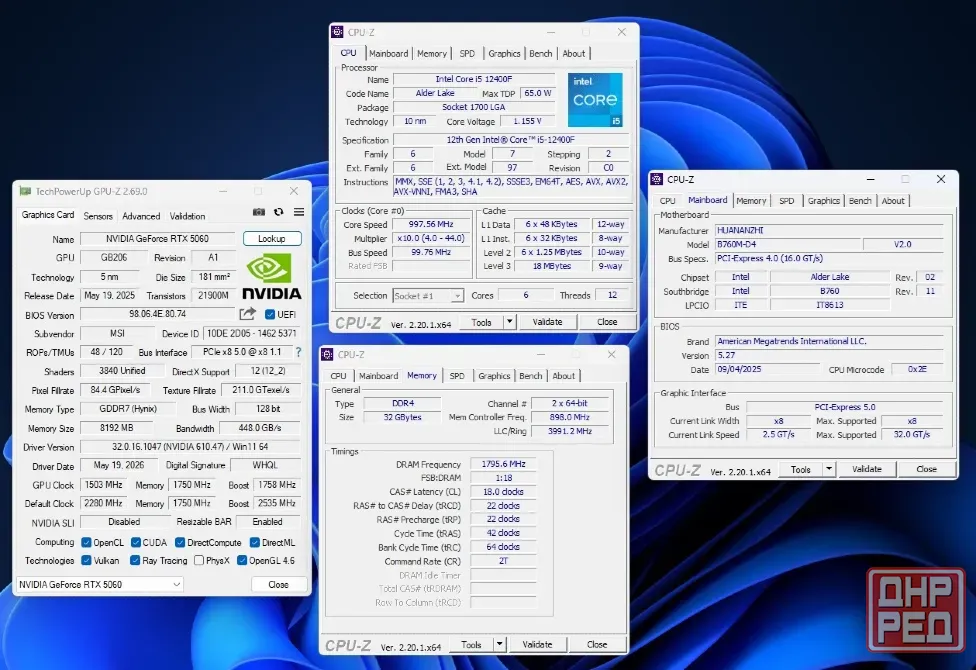Click the CPU-Z CPU window title icon

pyautogui.click(x=337, y=32)
